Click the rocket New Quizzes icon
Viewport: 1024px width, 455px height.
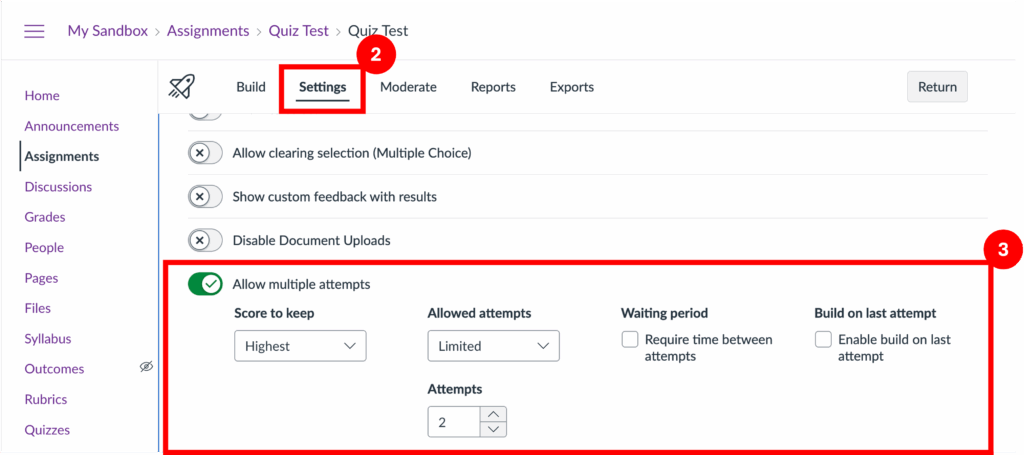click(x=181, y=87)
